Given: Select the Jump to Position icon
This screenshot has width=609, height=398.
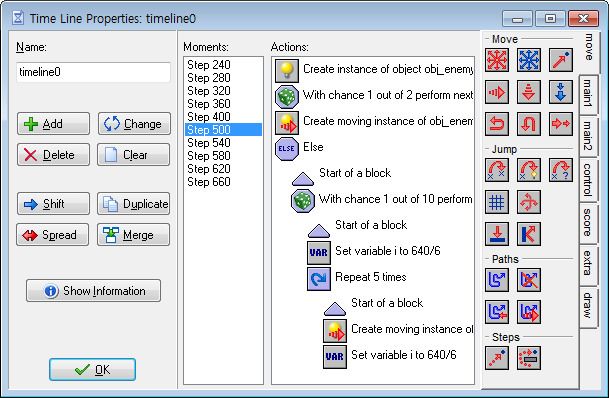Looking at the screenshot, I should [497, 170].
